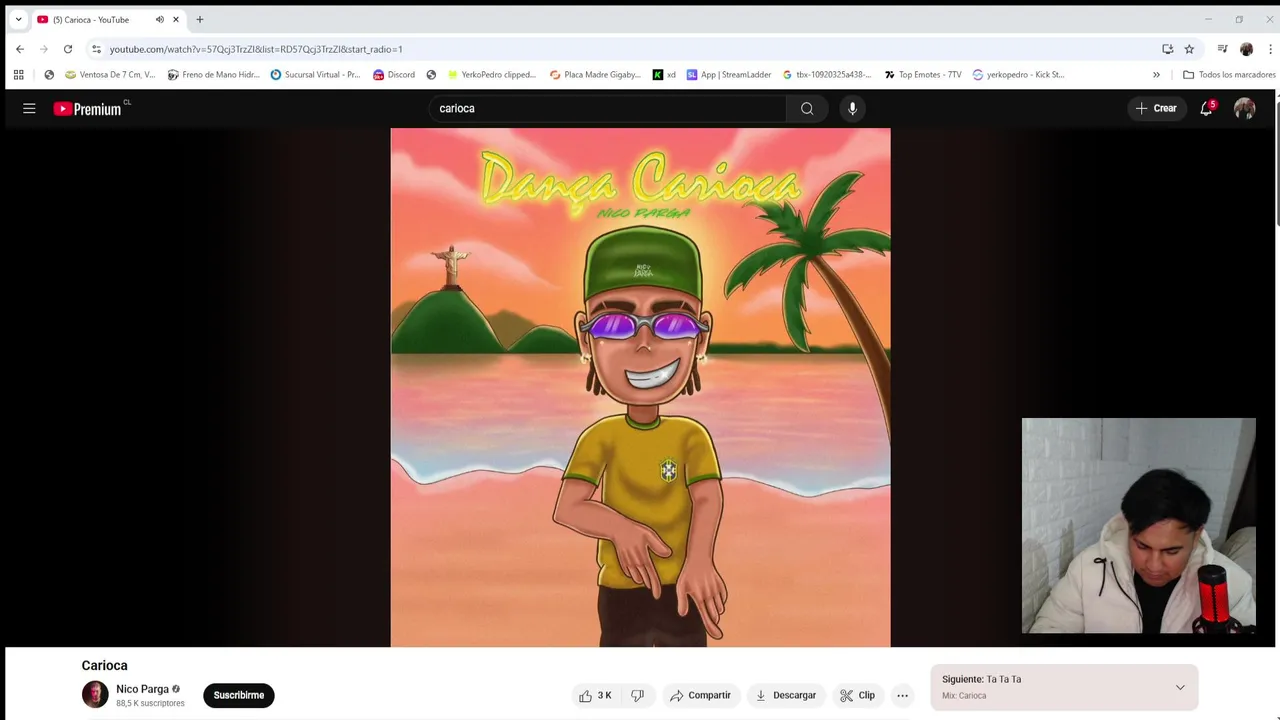Image resolution: width=1280 pixels, height=720 pixels.
Task: Open the globe bookmark after Discord
Action: point(431,74)
